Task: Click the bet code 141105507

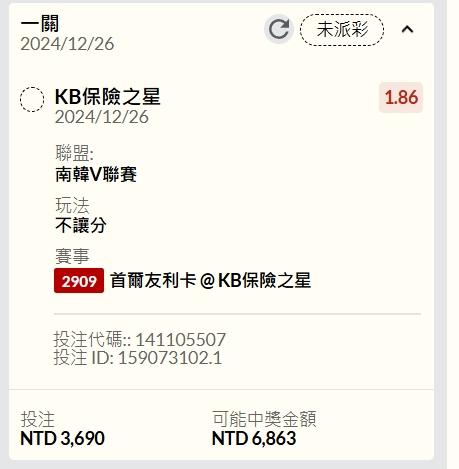Action: [181, 339]
